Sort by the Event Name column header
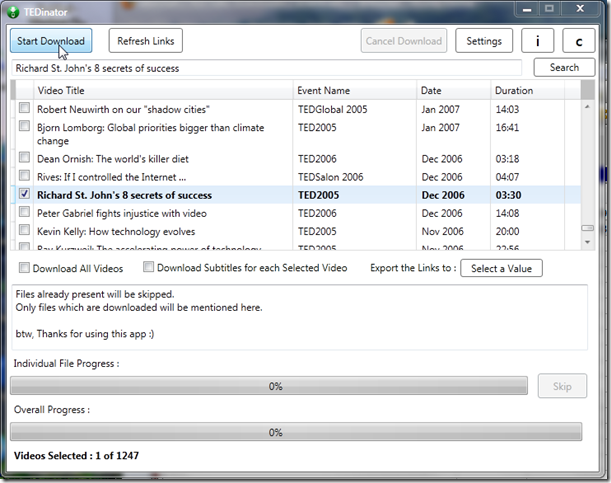This screenshot has width=611, height=483. 355,90
